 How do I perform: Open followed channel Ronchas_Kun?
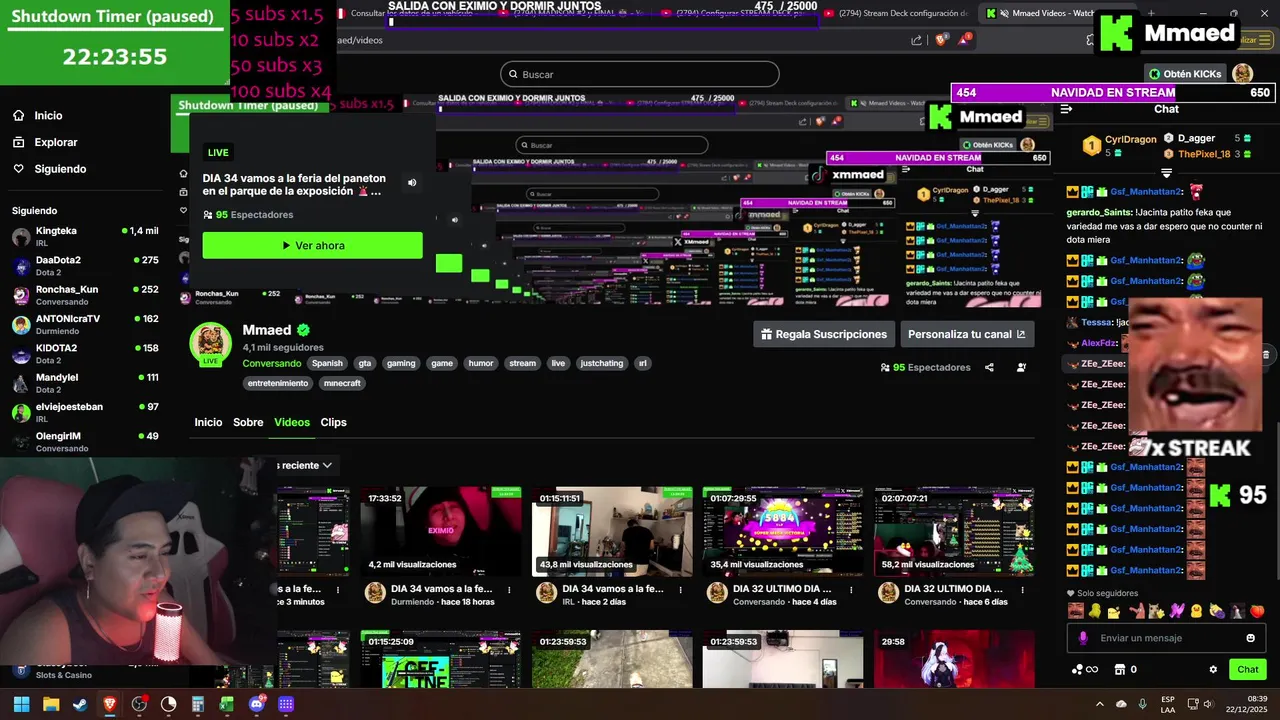pyautogui.click(x=85, y=295)
